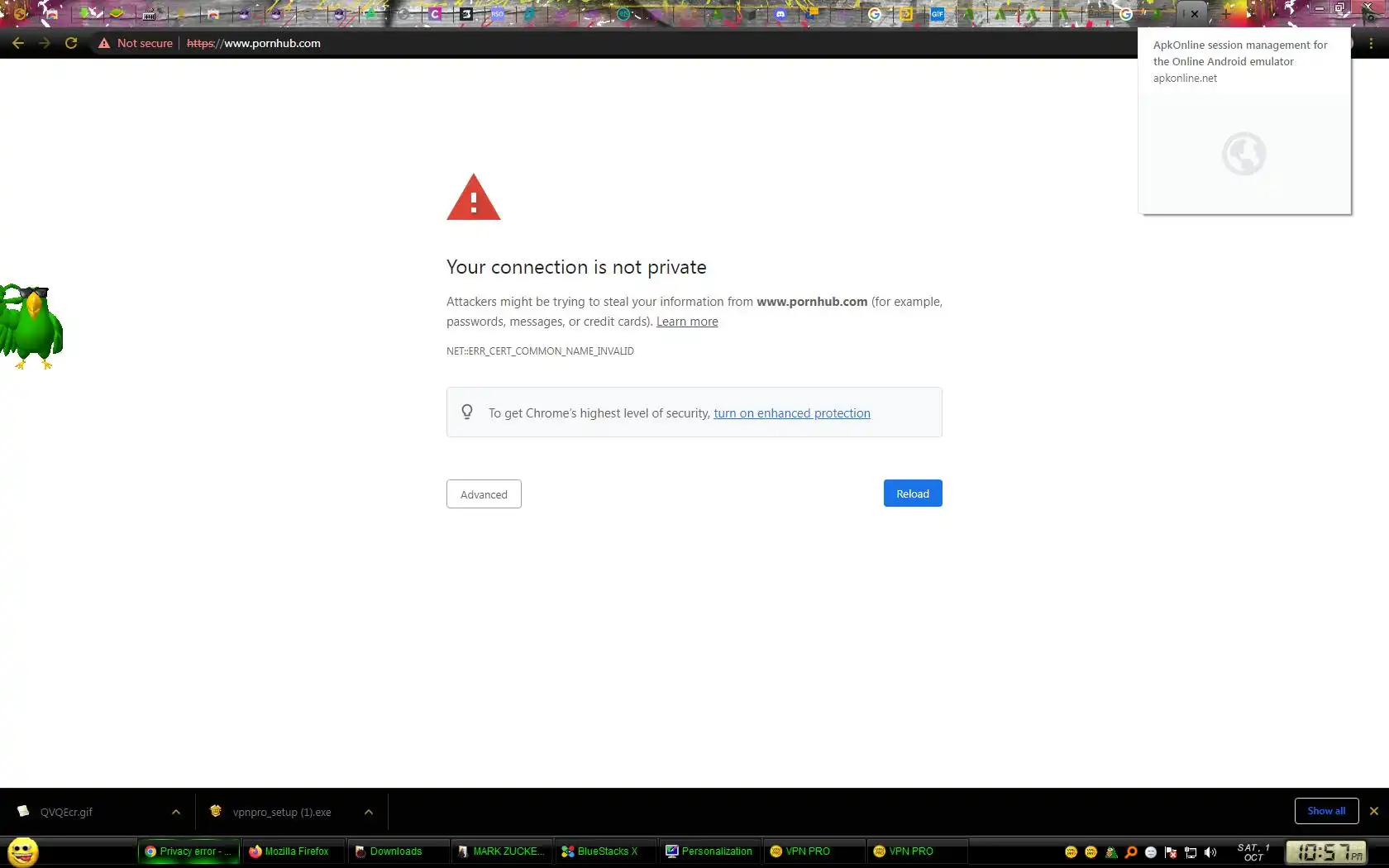Open the Learn more link
This screenshot has width=1389, height=868.
(687, 322)
